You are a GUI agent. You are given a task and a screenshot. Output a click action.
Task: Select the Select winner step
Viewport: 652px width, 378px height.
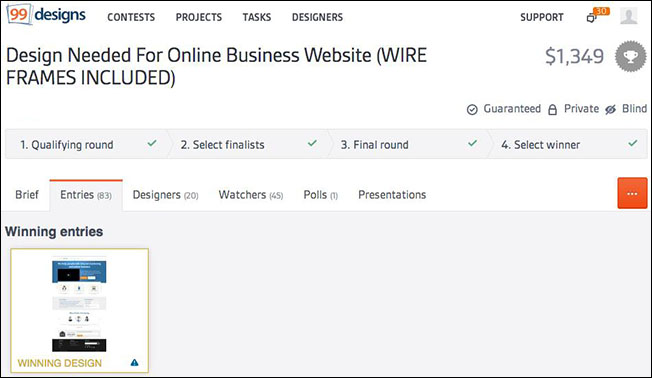568,144
